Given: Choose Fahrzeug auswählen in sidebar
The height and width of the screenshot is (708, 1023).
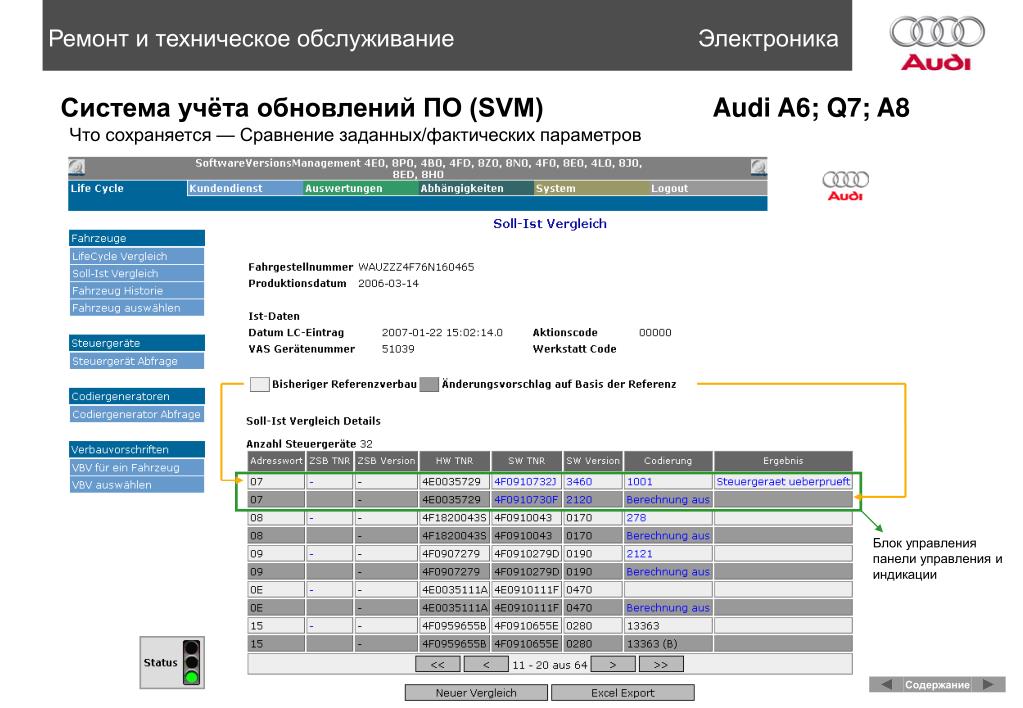Looking at the screenshot, I should tap(137, 307).
